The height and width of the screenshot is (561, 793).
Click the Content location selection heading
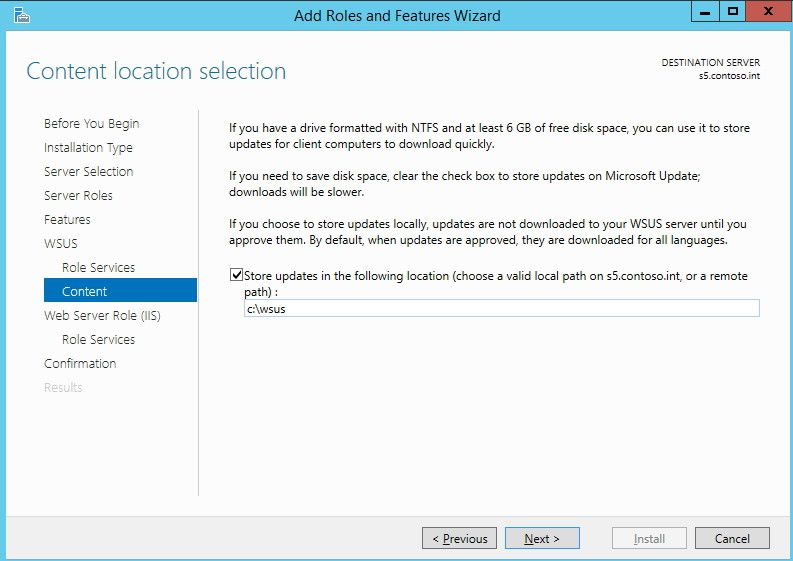(x=156, y=71)
